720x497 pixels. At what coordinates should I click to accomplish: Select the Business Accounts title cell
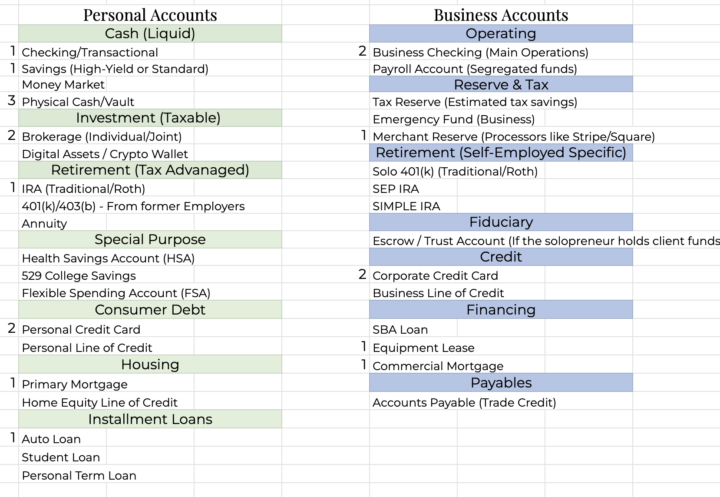pyautogui.click(x=501, y=15)
